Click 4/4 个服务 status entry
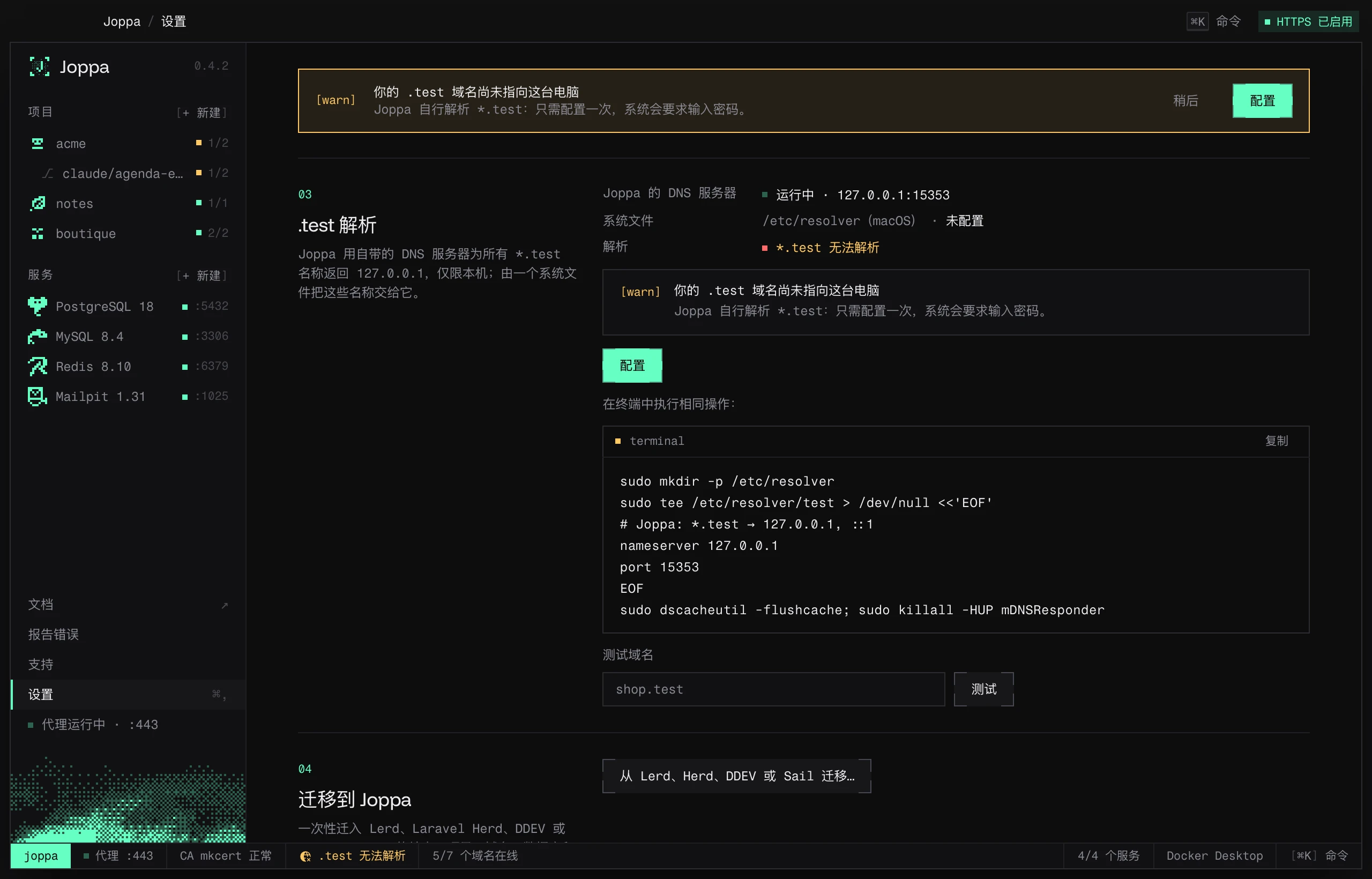Screen dimensions: 1372x879 1108,855
